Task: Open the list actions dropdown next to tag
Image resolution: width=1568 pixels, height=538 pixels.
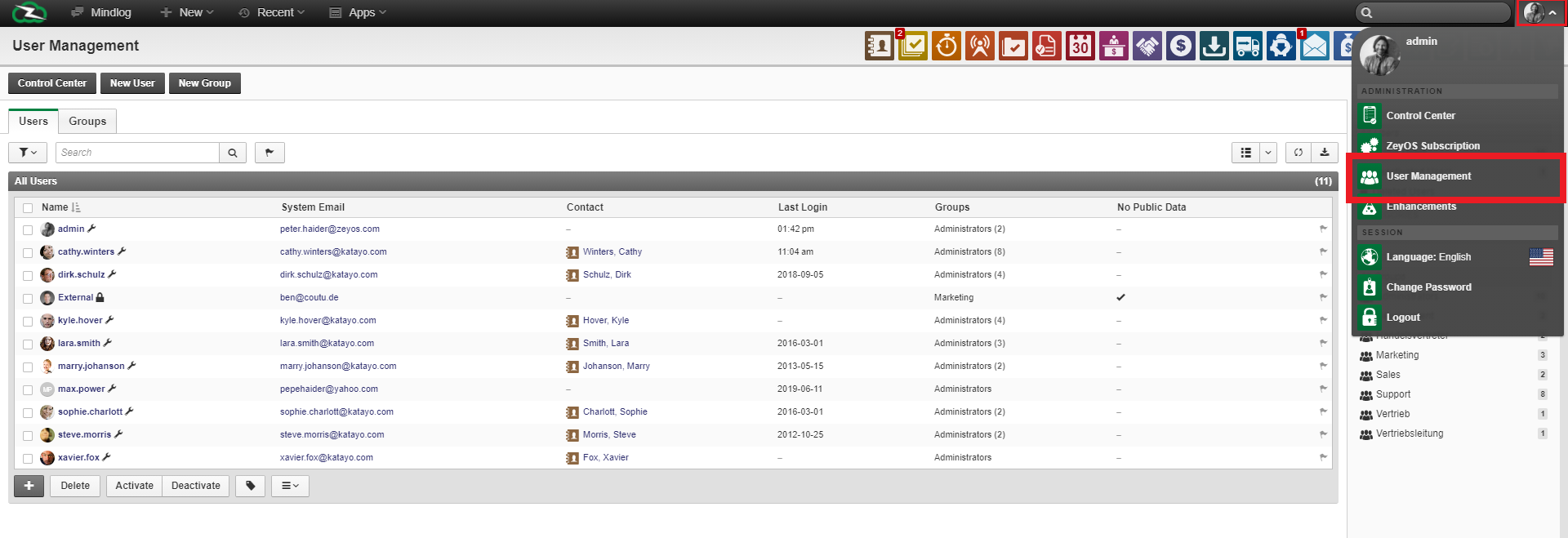Action: [x=290, y=486]
